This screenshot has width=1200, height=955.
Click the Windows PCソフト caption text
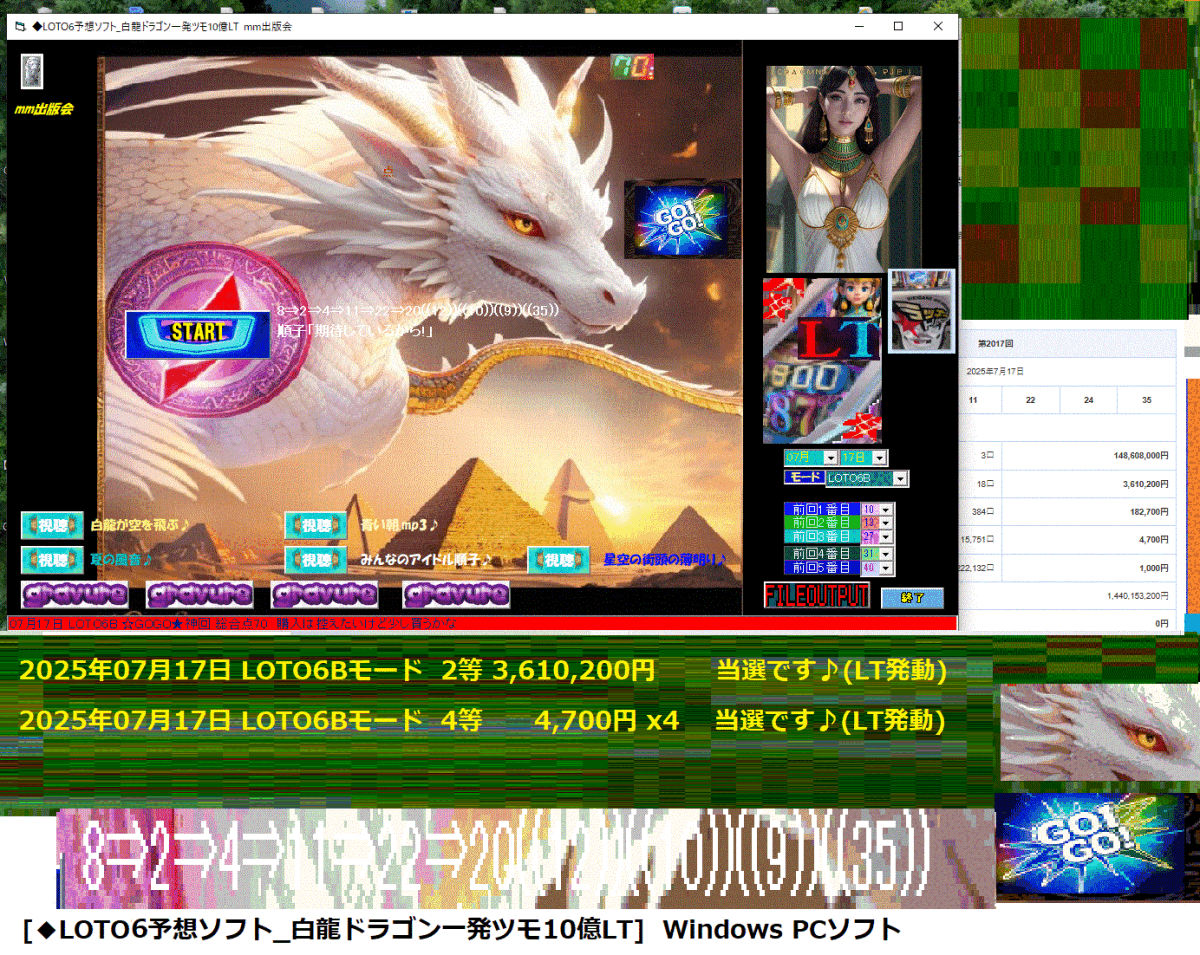(x=782, y=929)
